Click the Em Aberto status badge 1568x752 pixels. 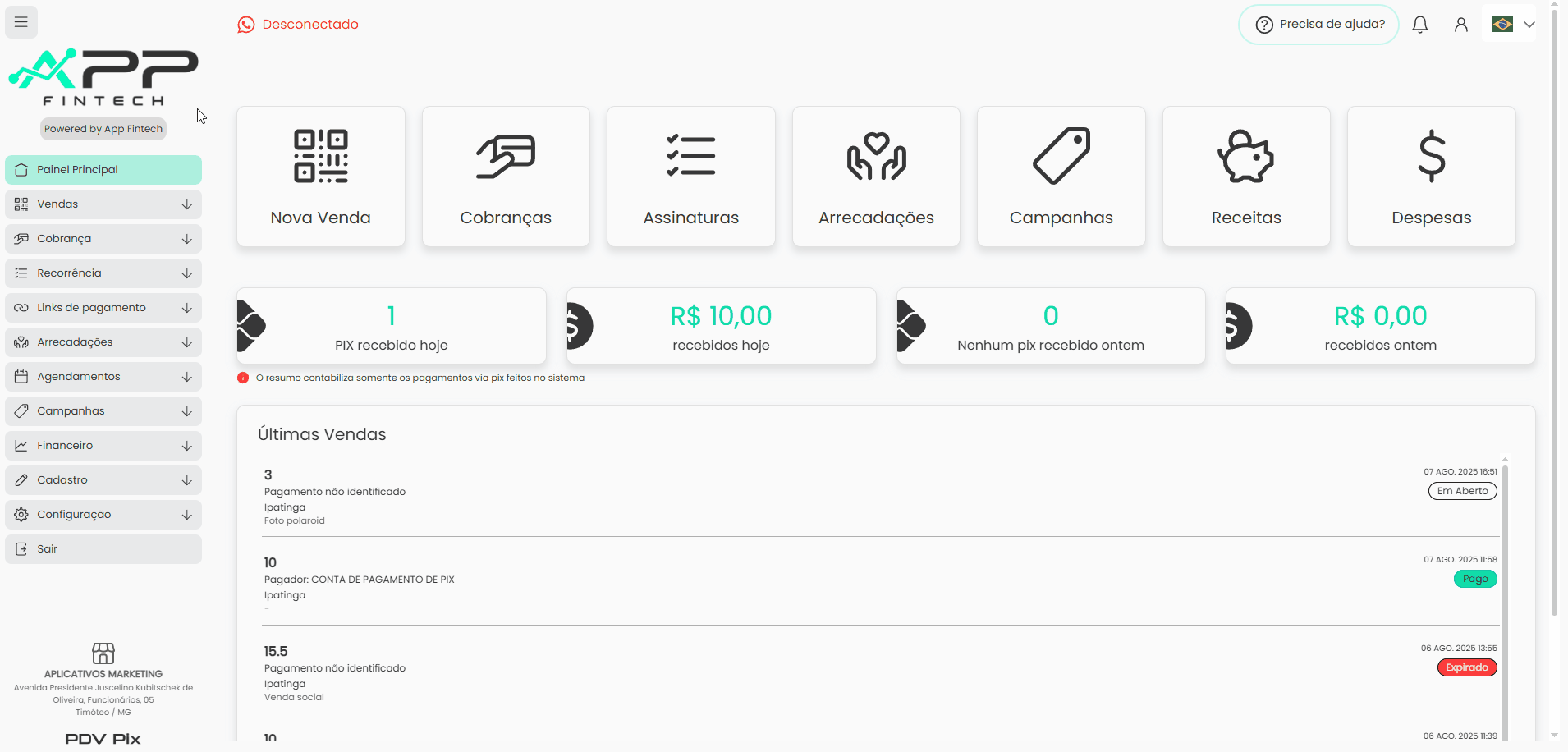(x=1463, y=491)
